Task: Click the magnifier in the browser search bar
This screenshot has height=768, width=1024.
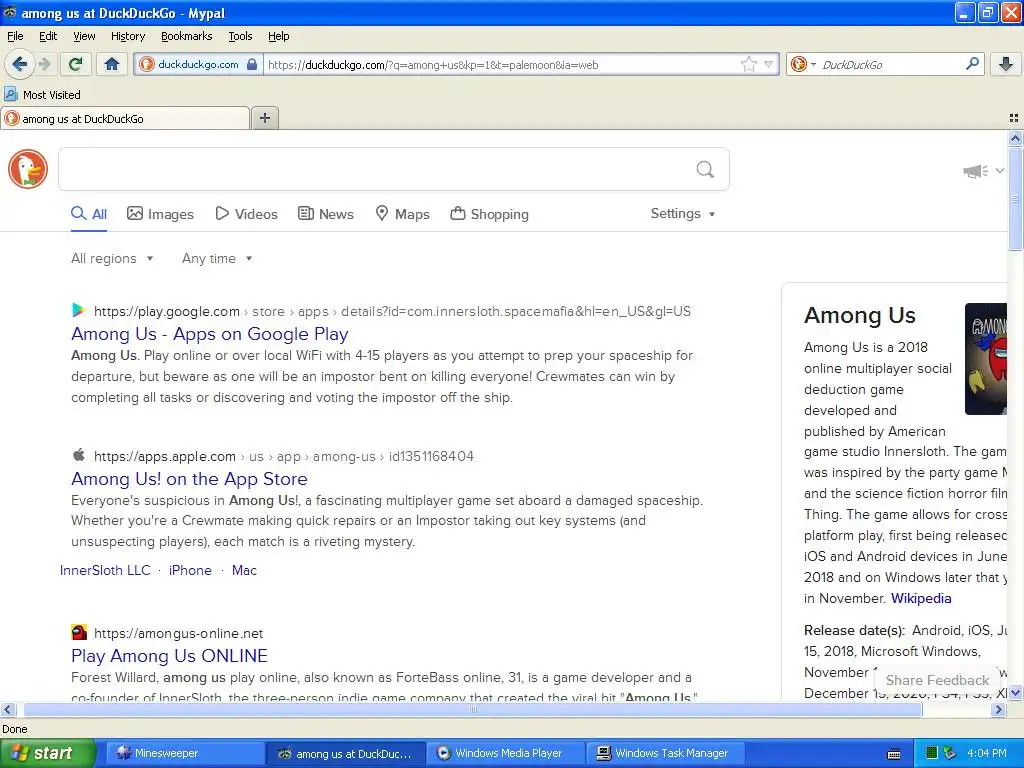Action: pyautogui.click(x=972, y=64)
